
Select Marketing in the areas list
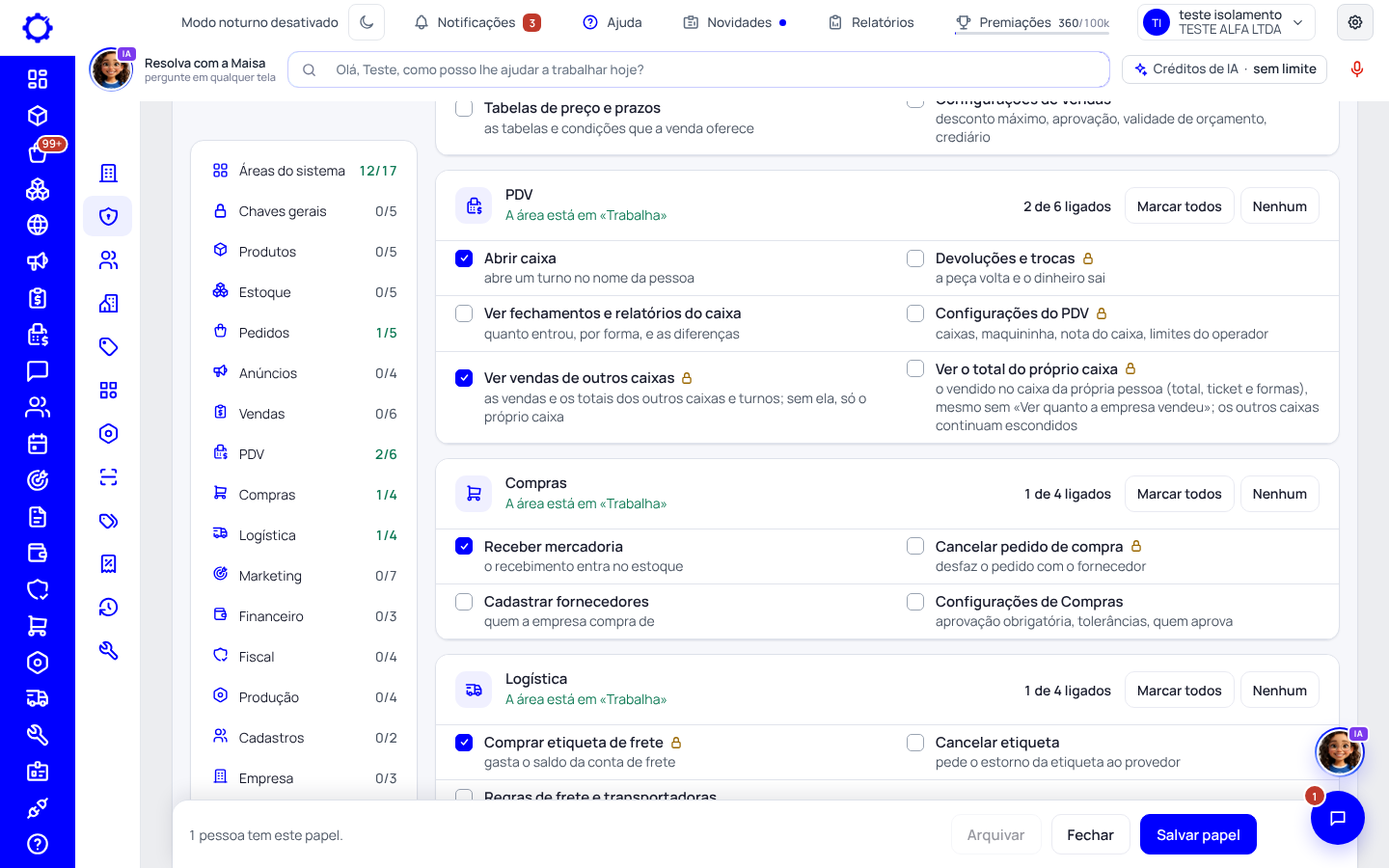click(304, 576)
